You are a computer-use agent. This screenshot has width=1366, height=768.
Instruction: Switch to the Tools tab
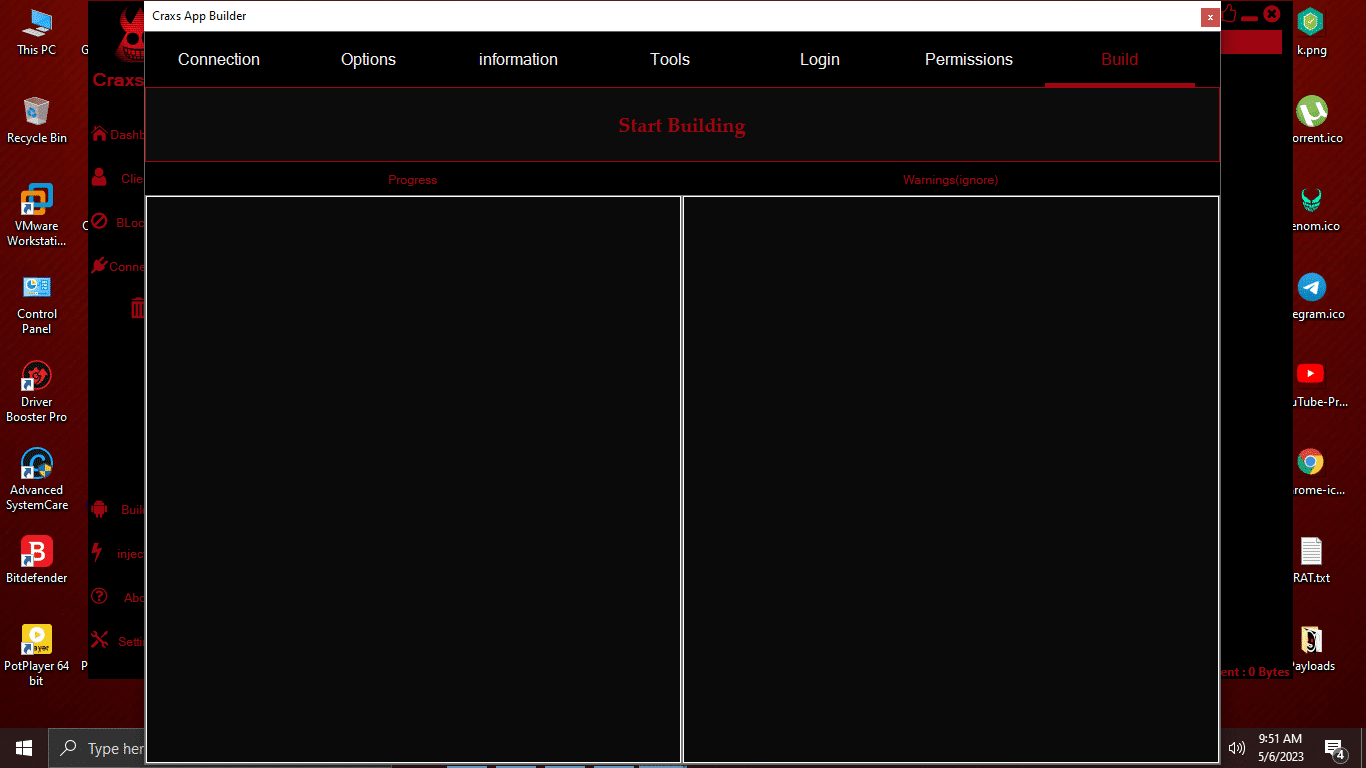(669, 59)
